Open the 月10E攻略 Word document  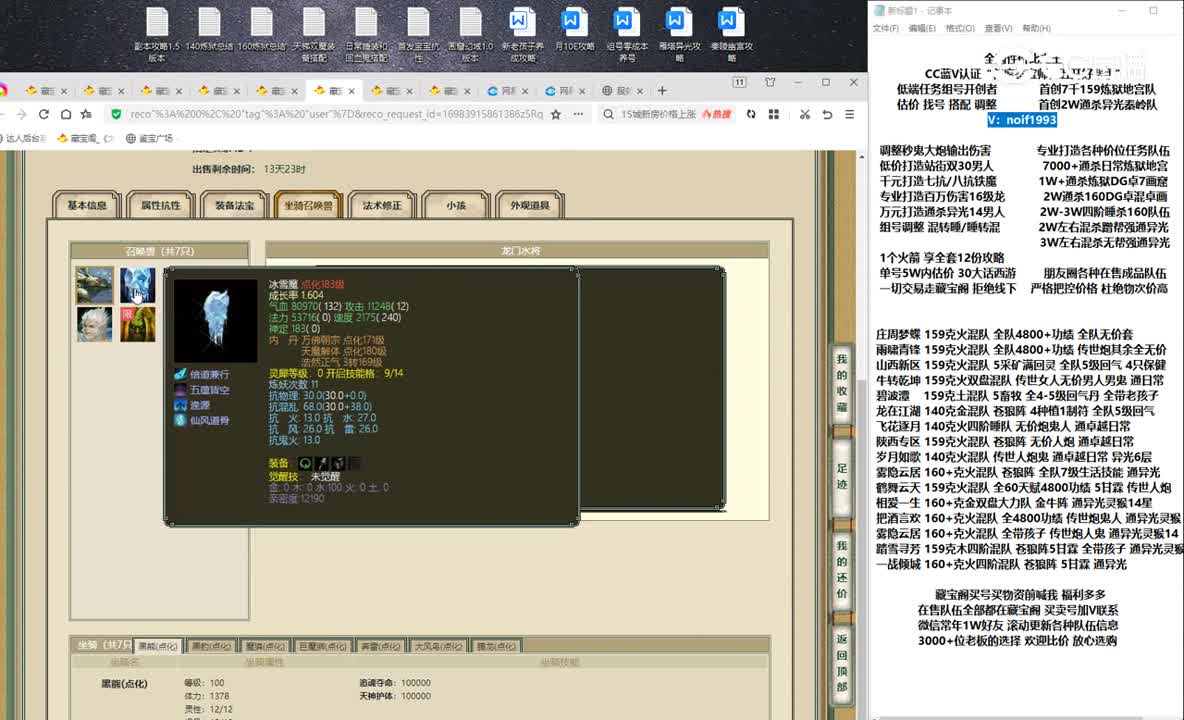(x=574, y=30)
